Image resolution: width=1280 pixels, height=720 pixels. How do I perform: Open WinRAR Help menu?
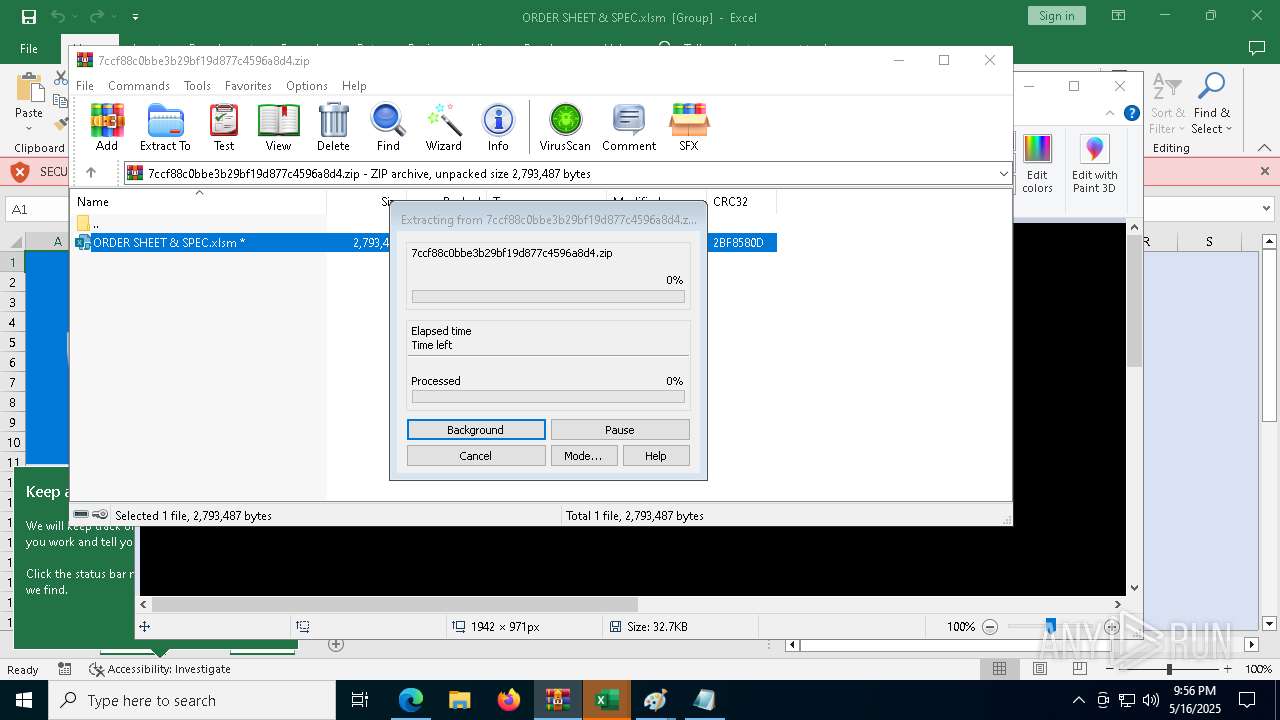pyautogui.click(x=354, y=86)
